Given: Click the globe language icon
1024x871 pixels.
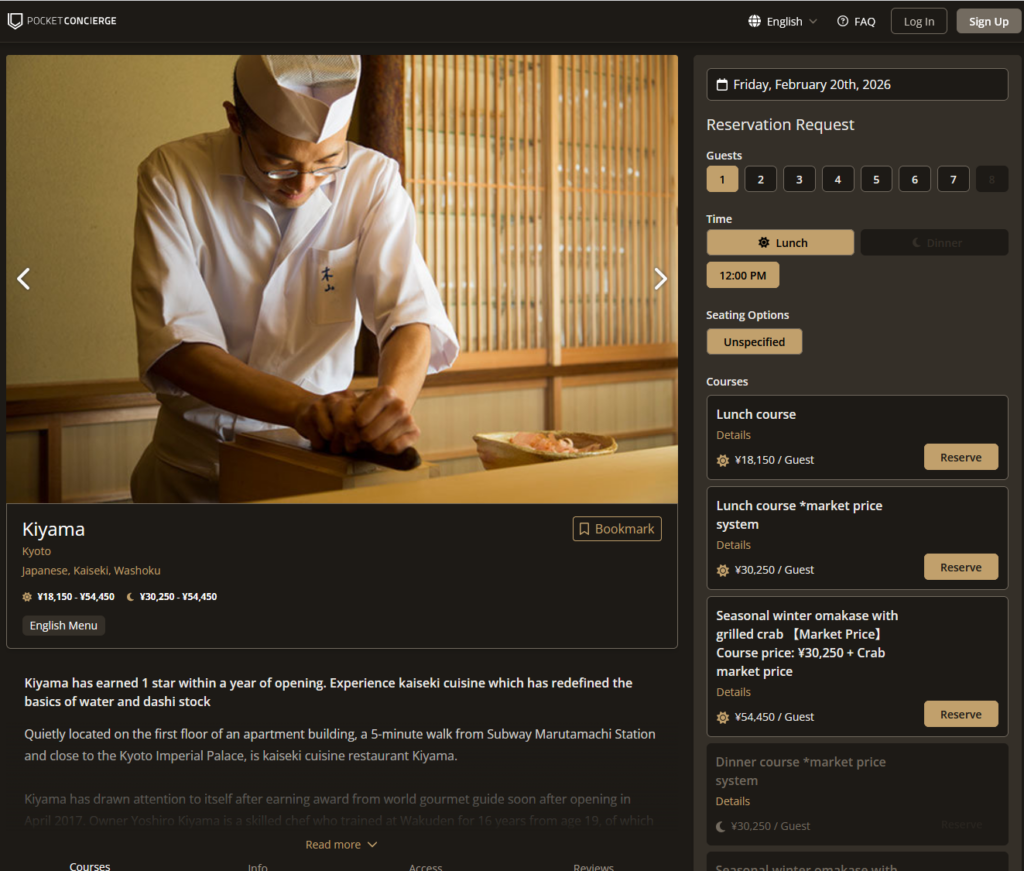Looking at the screenshot, I should point(754,21).
